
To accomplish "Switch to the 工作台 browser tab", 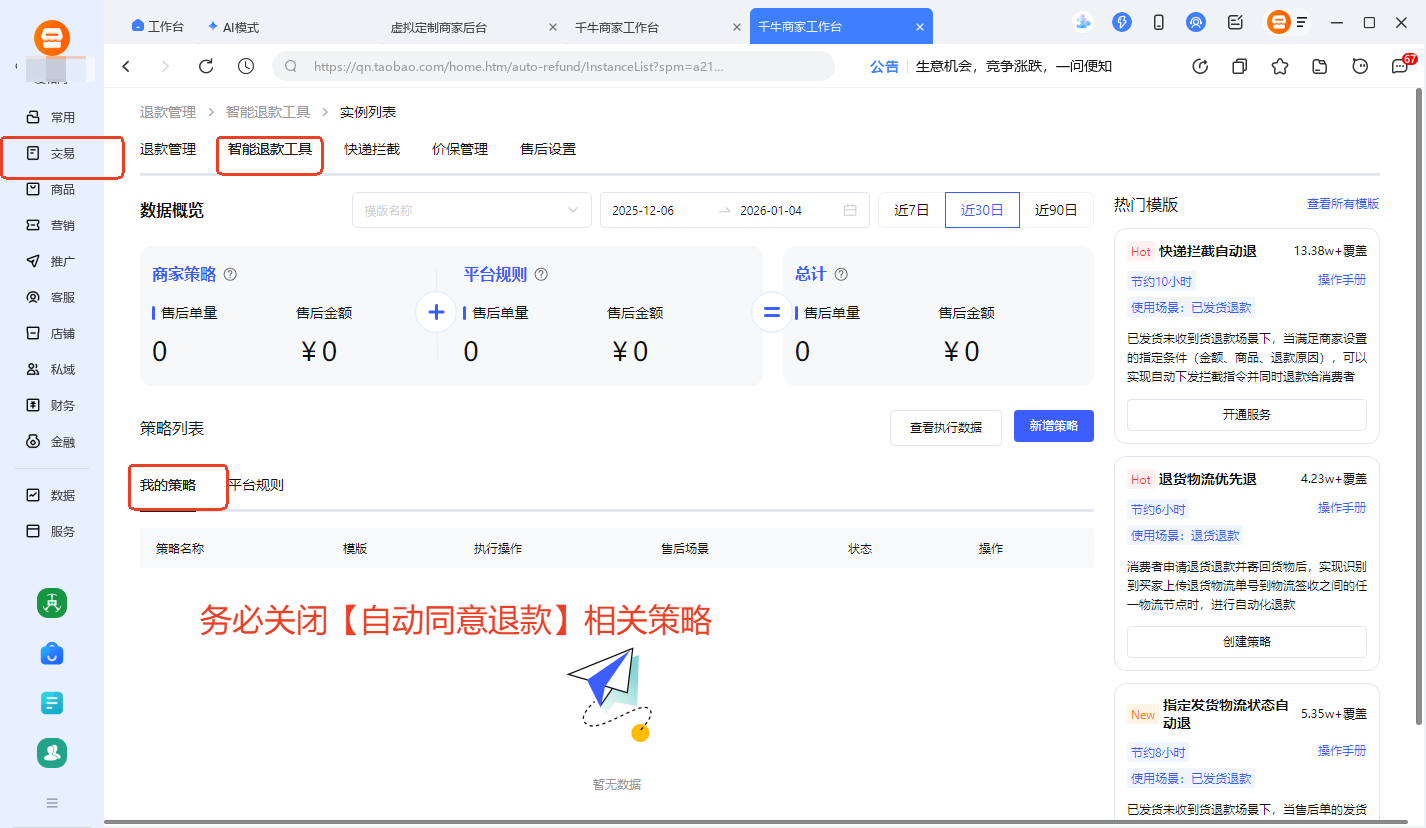I will pos(158,27).
